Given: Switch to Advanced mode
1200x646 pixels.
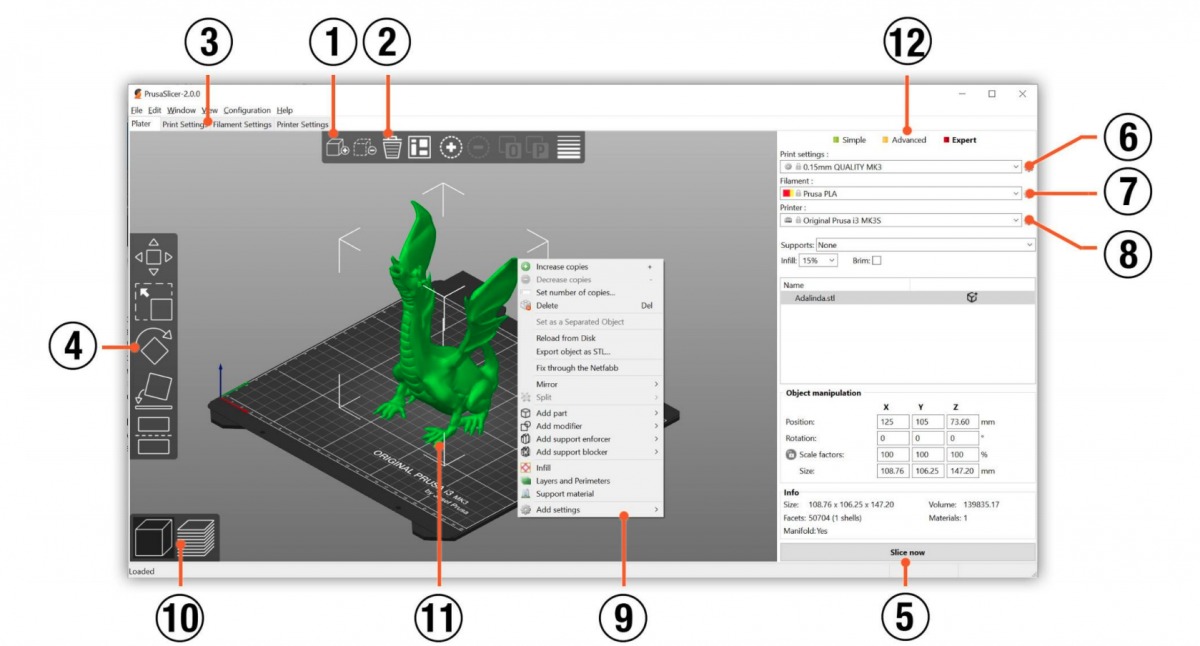Looking at the screenshot, I should click(x=909, y=140).
